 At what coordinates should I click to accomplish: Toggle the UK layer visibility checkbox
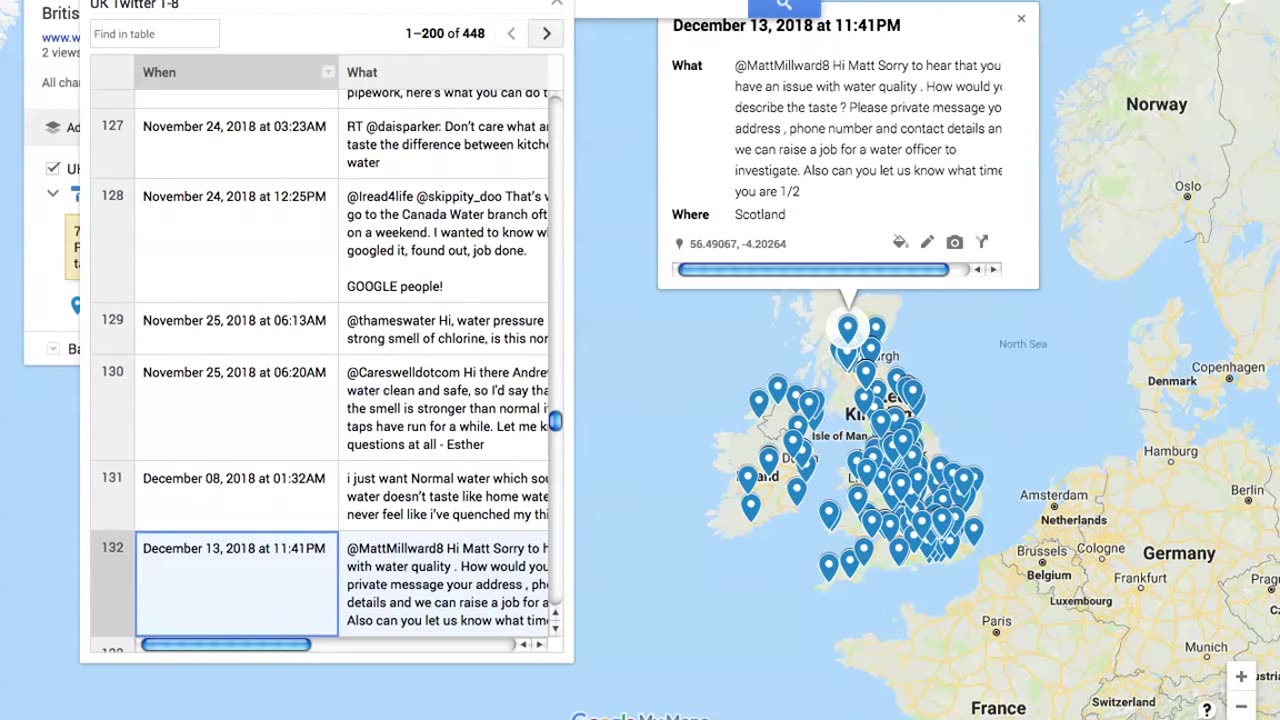pyautogui.click(x=53, y=168)
